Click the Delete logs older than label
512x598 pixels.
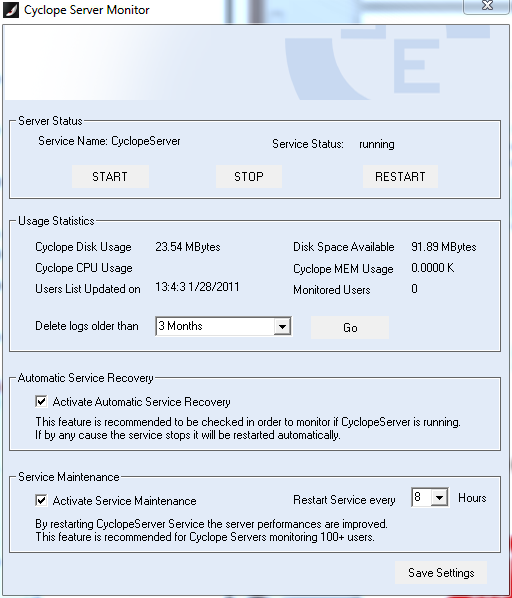(x=87, y=326)
